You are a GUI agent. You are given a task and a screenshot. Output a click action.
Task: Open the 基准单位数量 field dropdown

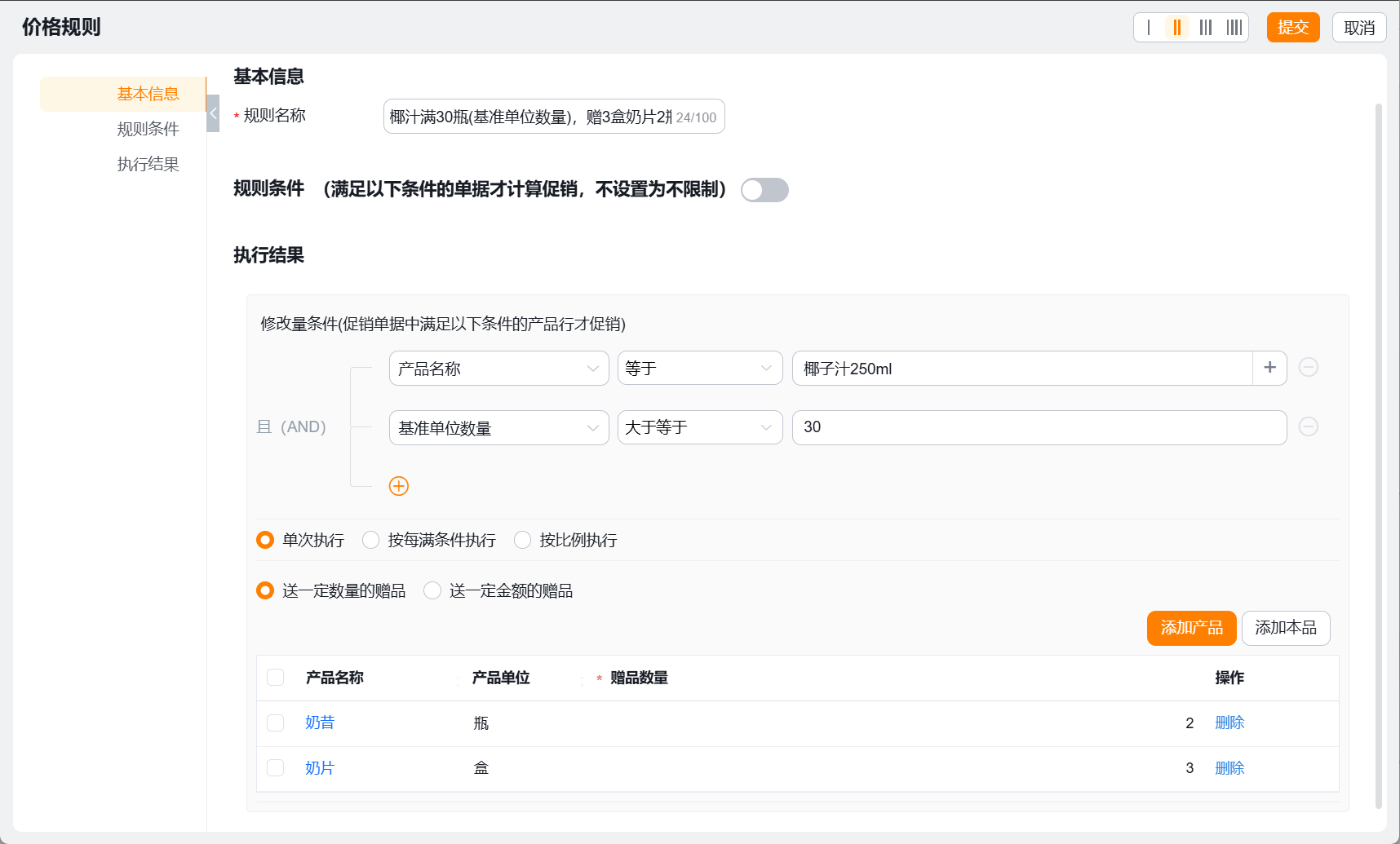pyautogui.click(x=499, y=427)
